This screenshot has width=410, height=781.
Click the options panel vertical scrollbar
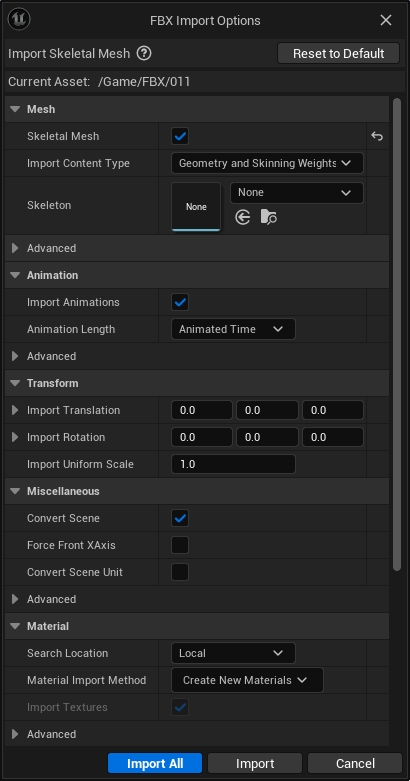[397, 334]
